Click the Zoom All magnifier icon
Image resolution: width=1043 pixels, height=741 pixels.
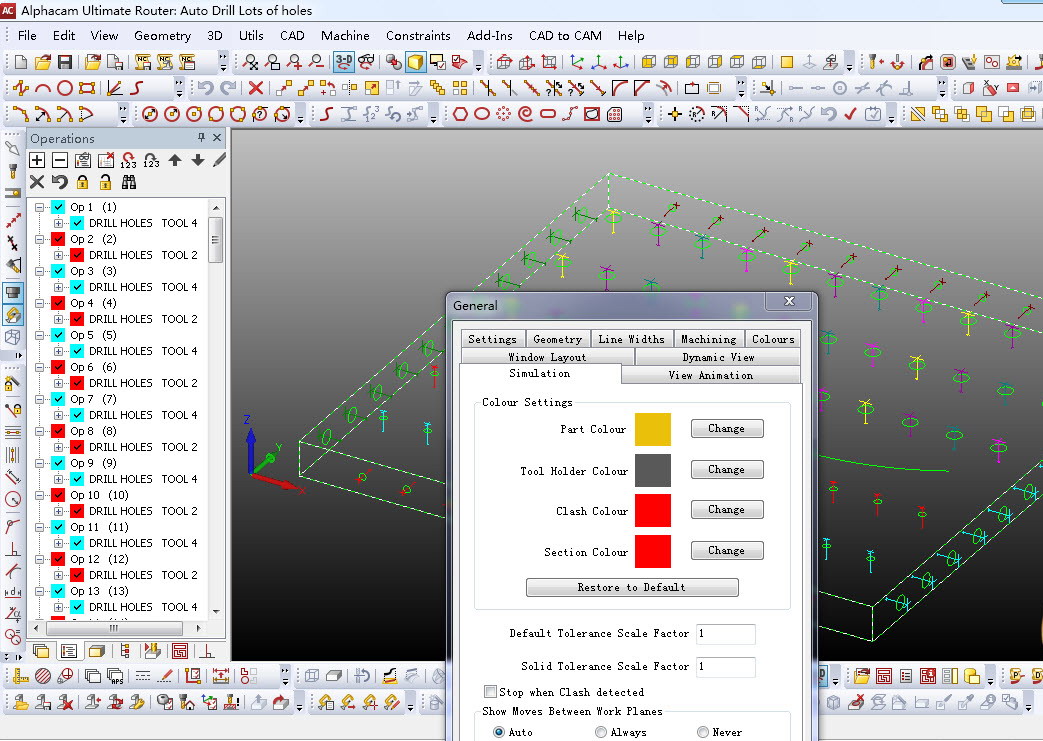pos(251,63)
